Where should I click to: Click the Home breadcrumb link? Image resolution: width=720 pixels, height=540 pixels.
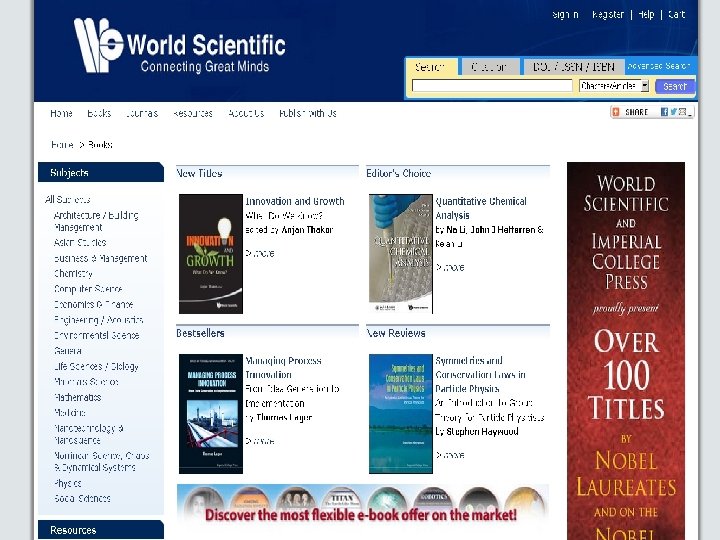coord(62,145)
